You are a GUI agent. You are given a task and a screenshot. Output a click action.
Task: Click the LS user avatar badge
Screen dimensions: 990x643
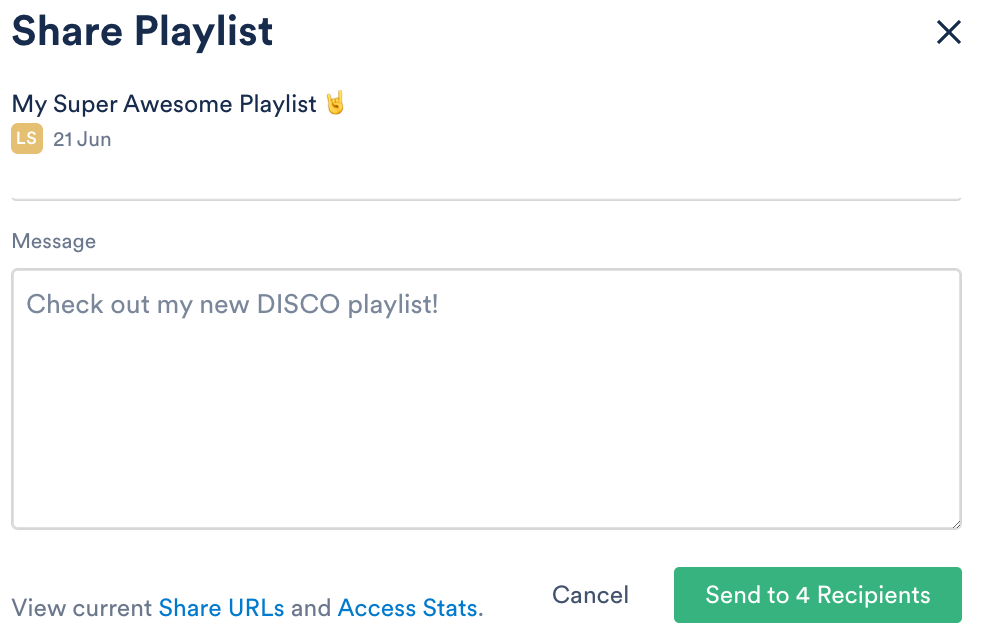pyautogui.click(x=27, y=139)
